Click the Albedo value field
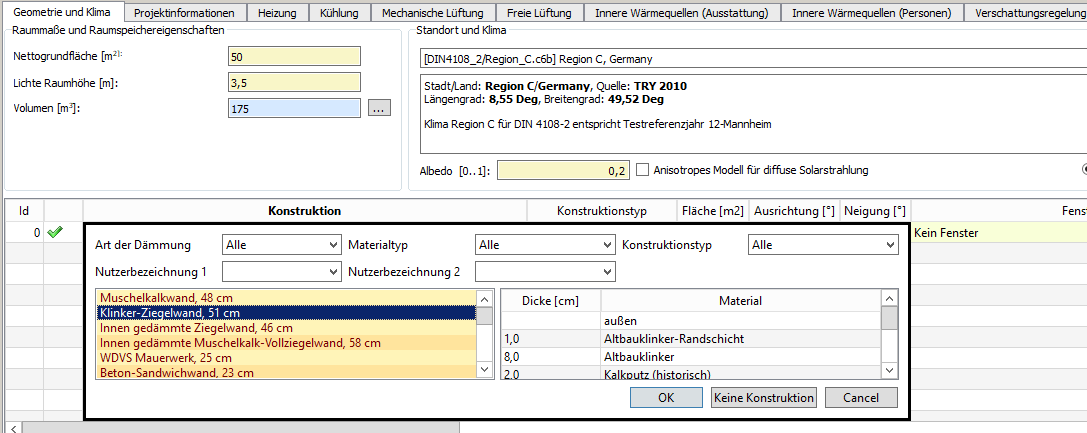The image size is (1087, 433). [x=564, y=170]
